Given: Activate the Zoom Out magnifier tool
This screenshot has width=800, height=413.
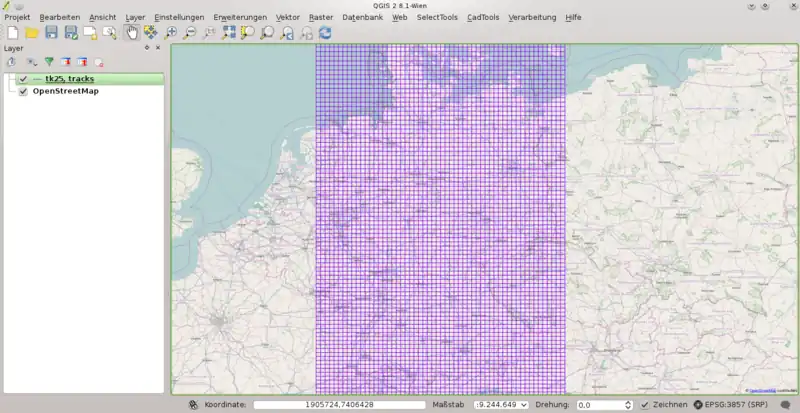Looking at the screenshot, I should tap(190, 33).
